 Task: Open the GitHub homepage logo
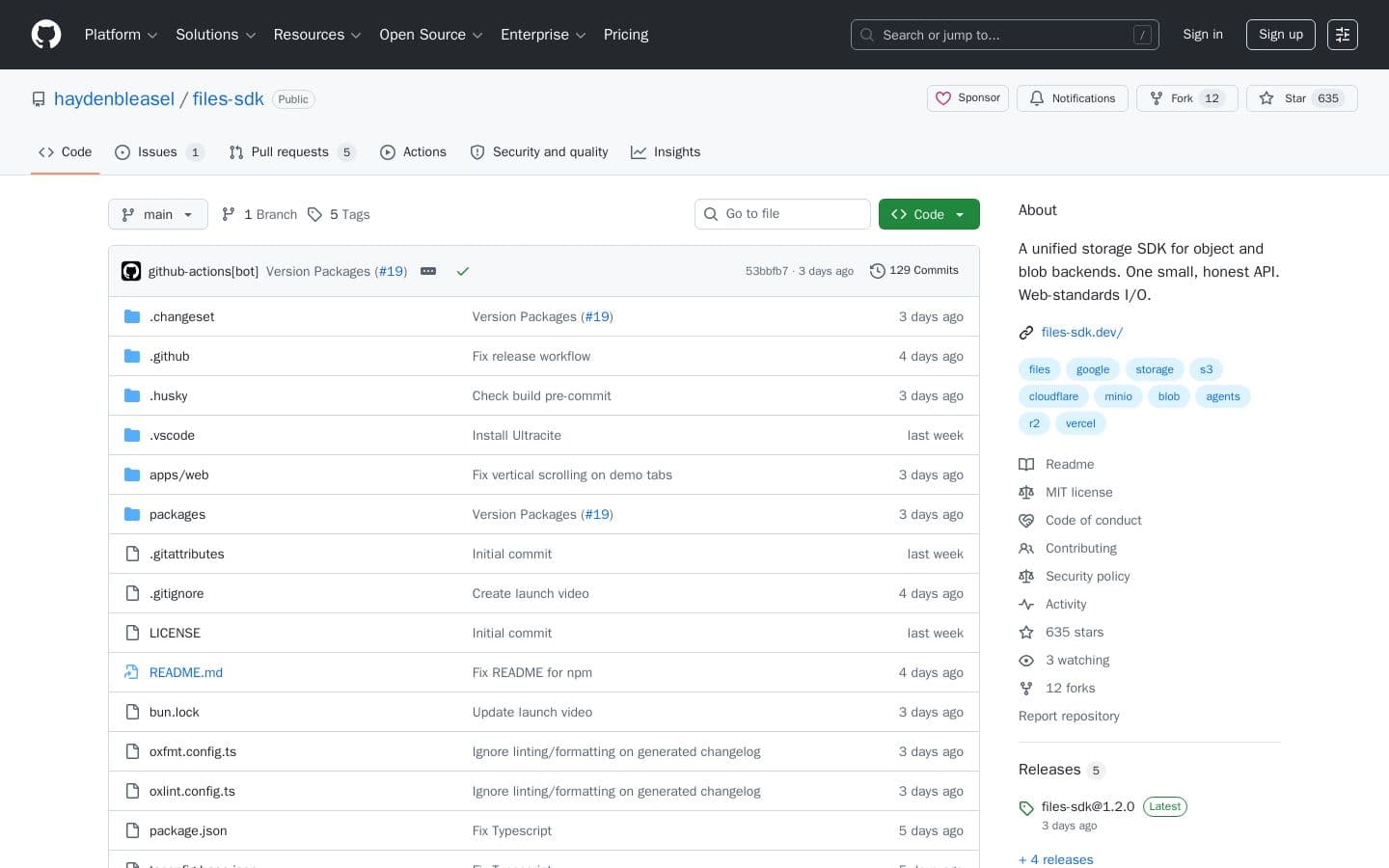pos(46,35)
